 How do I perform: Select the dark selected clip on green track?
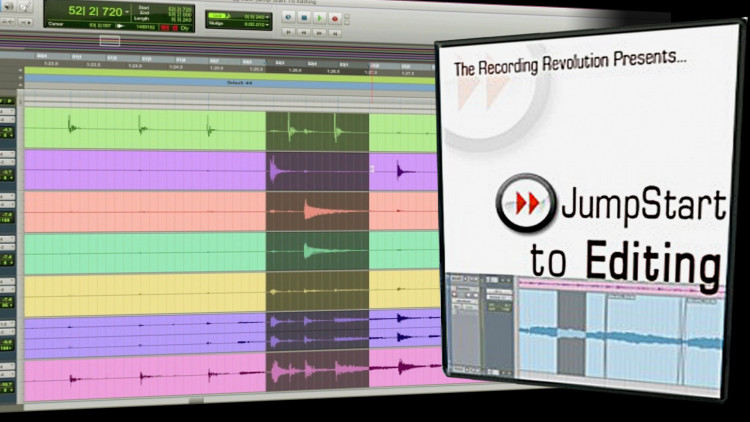[x=317, y=132]
